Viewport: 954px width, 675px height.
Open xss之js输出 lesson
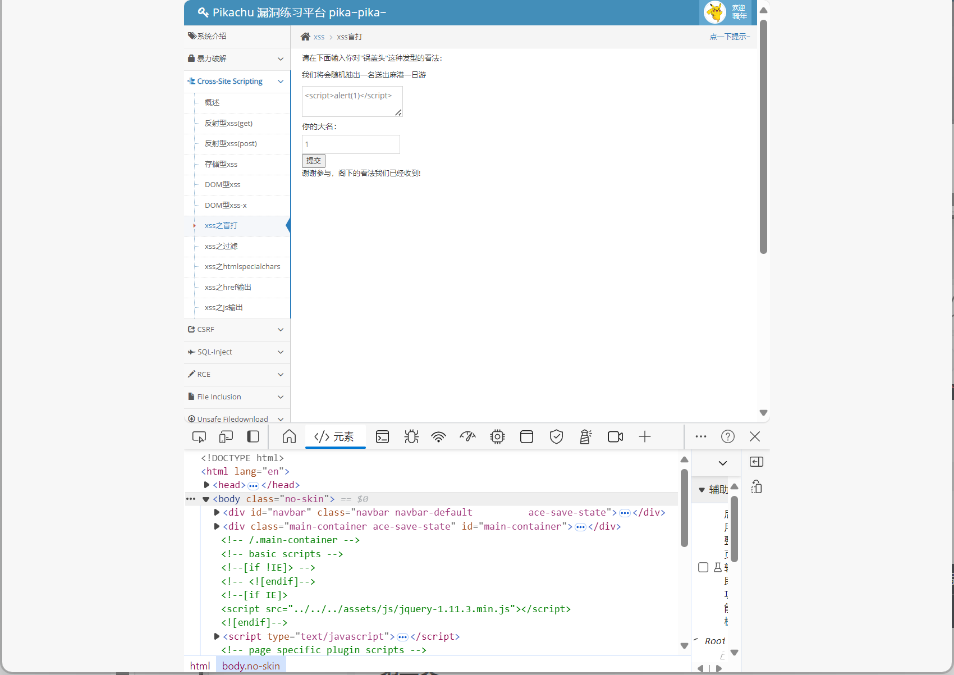click(223, 307)
